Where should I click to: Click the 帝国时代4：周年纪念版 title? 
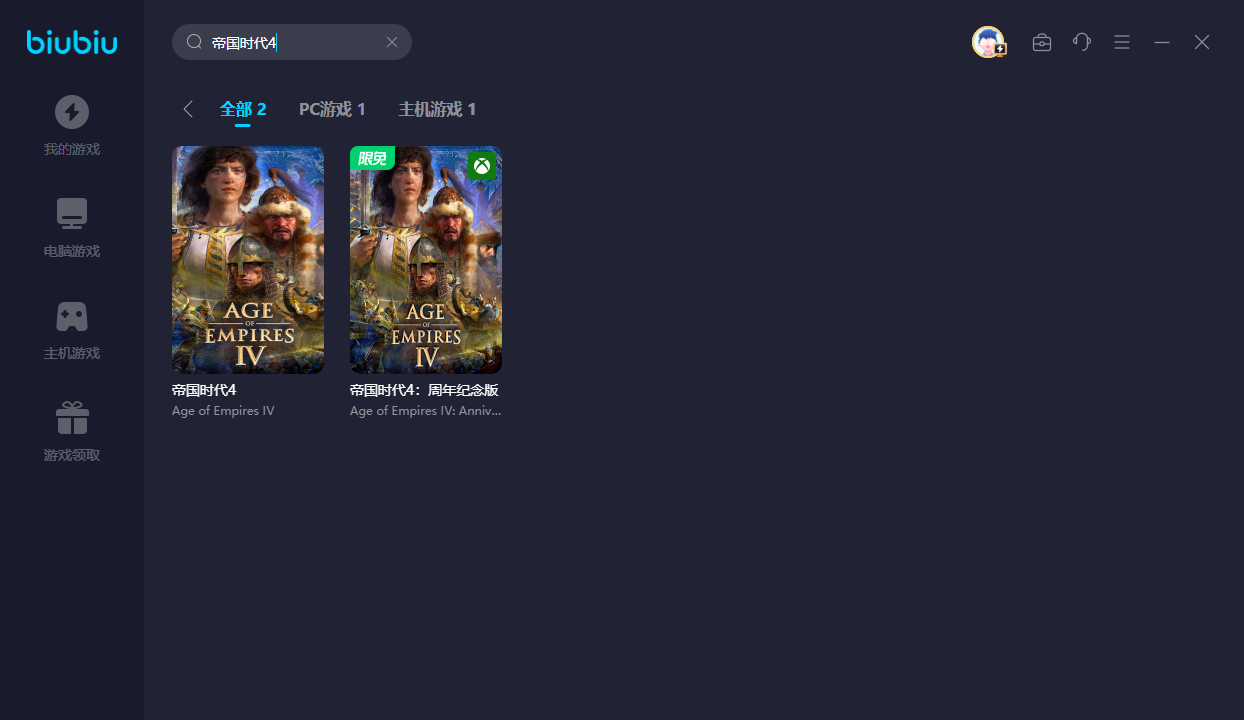[424, 391]
